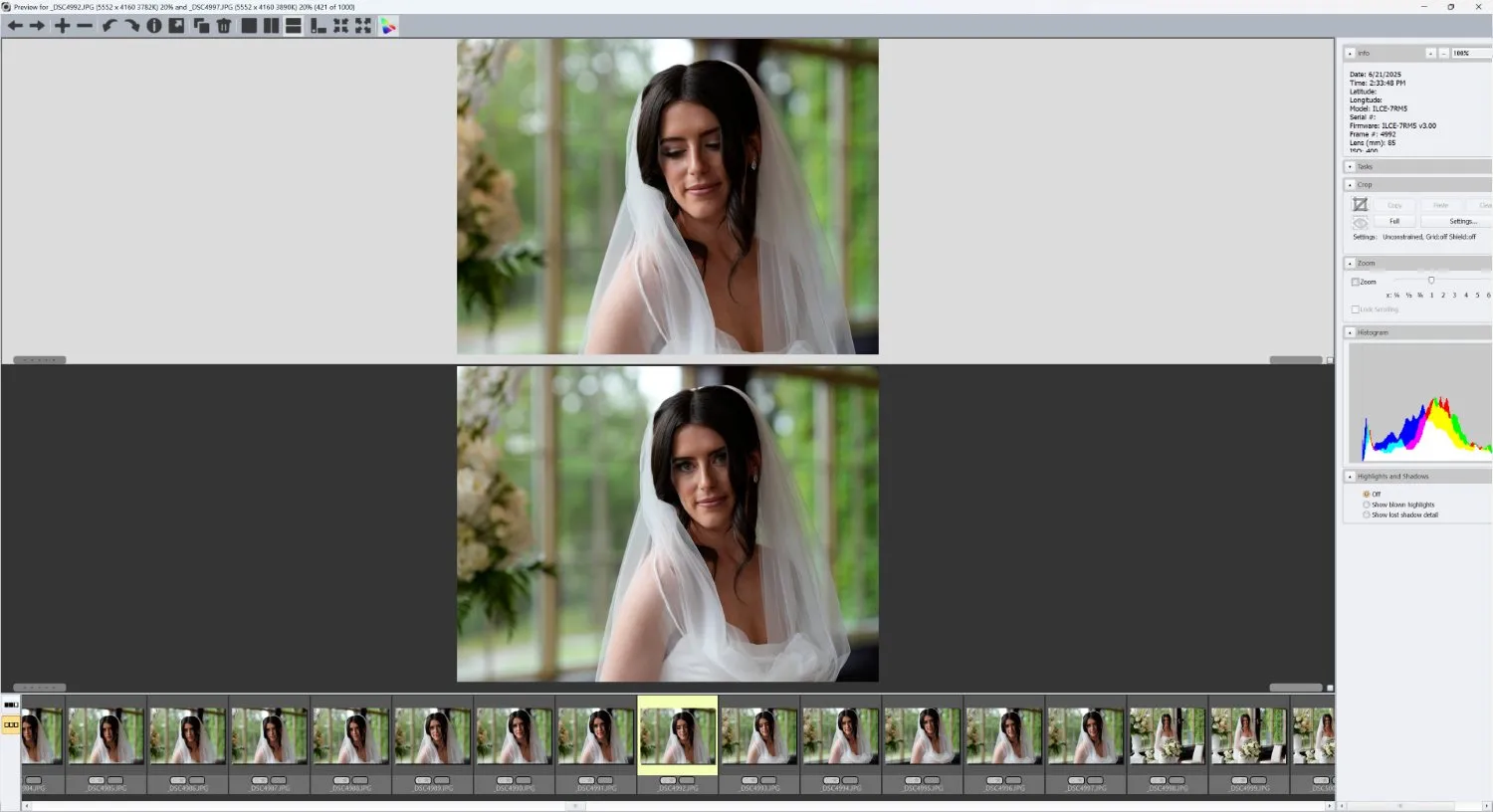Expand the Tasks panel

(1350, 166)
